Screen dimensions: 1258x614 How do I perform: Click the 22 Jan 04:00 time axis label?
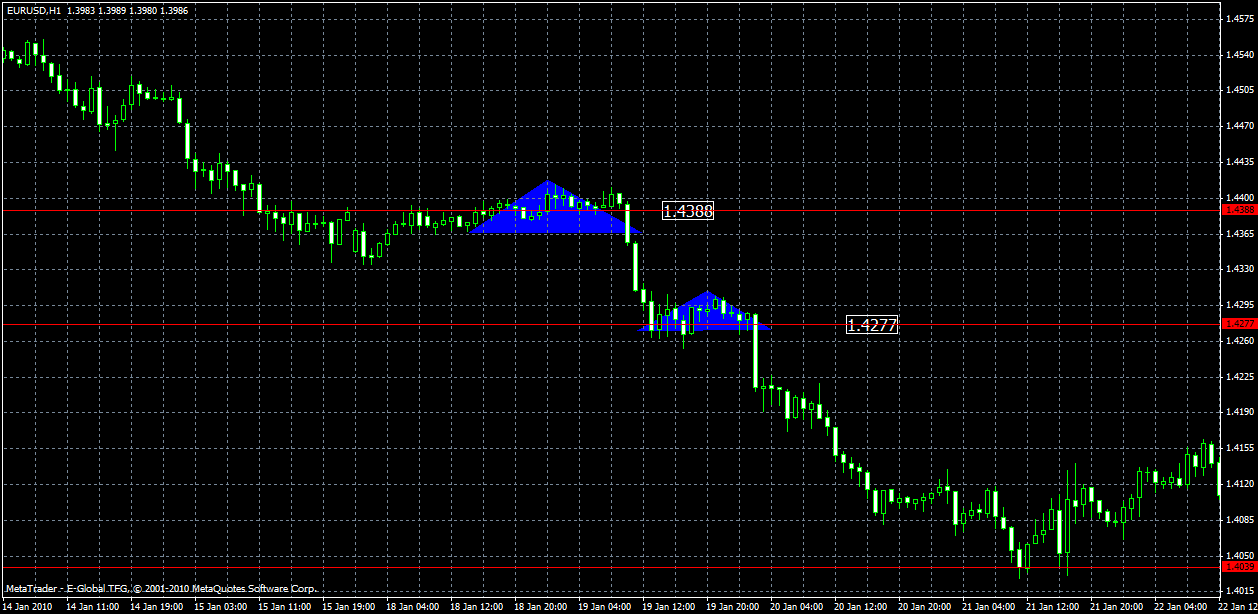coord(1181,604)
